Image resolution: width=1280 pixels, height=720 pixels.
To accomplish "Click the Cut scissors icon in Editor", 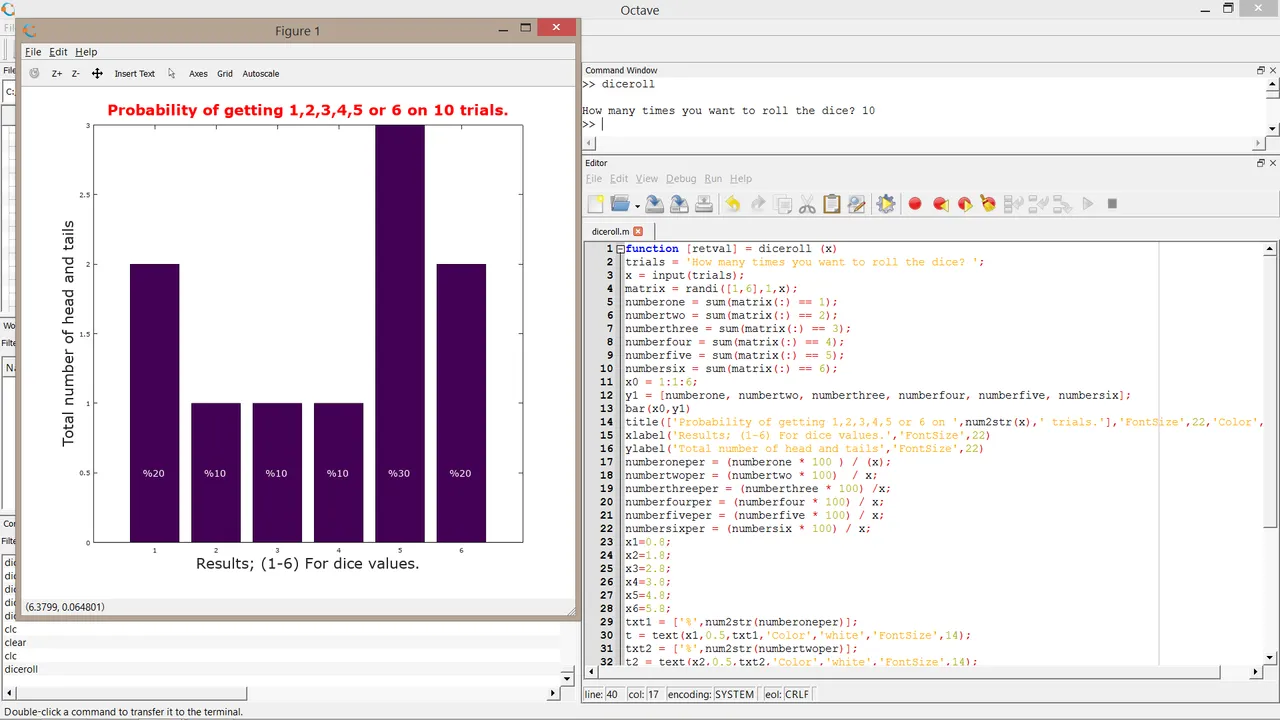I will tap(807, 204).
